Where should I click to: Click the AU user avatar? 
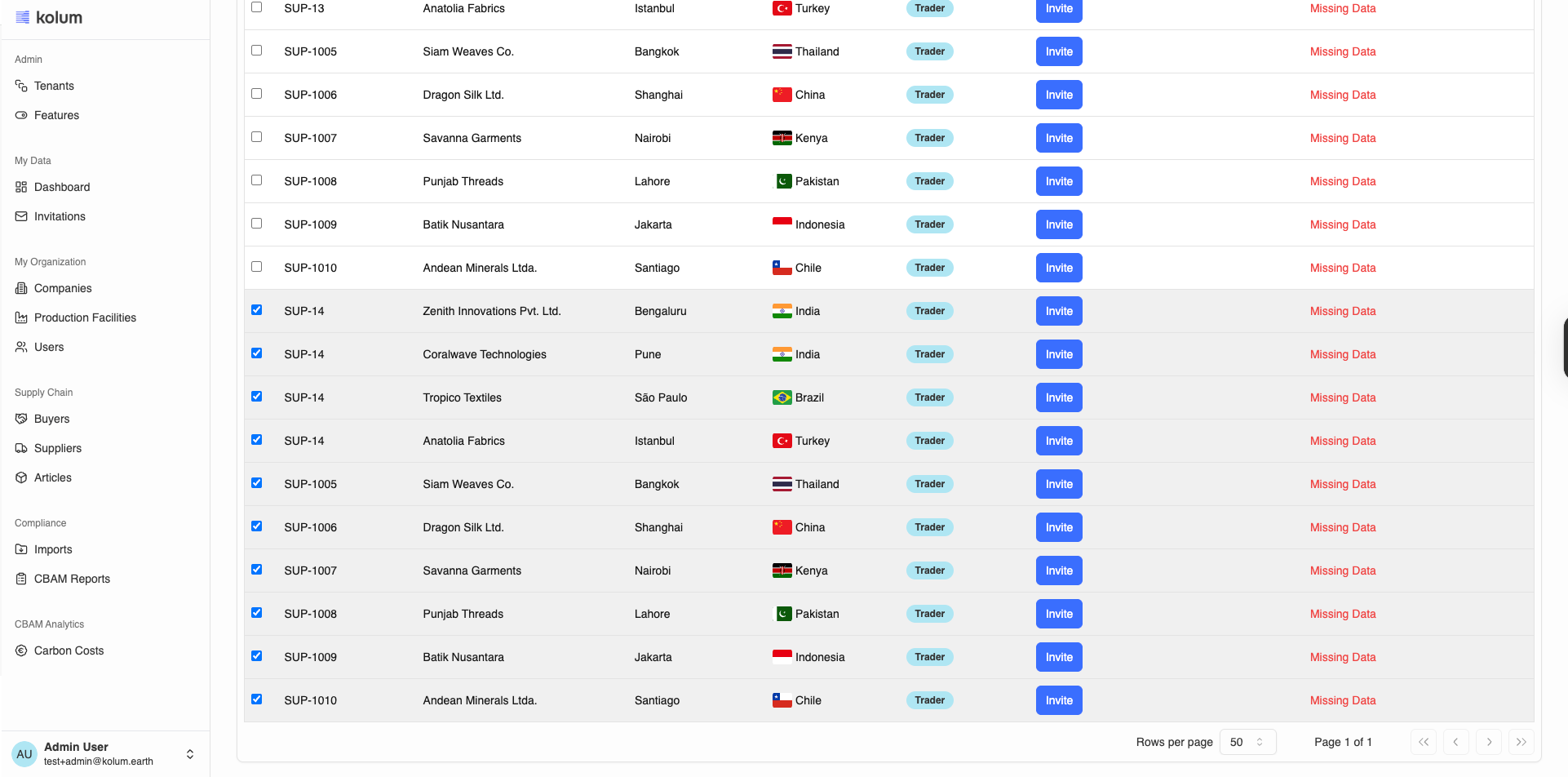tap(24, 754)
